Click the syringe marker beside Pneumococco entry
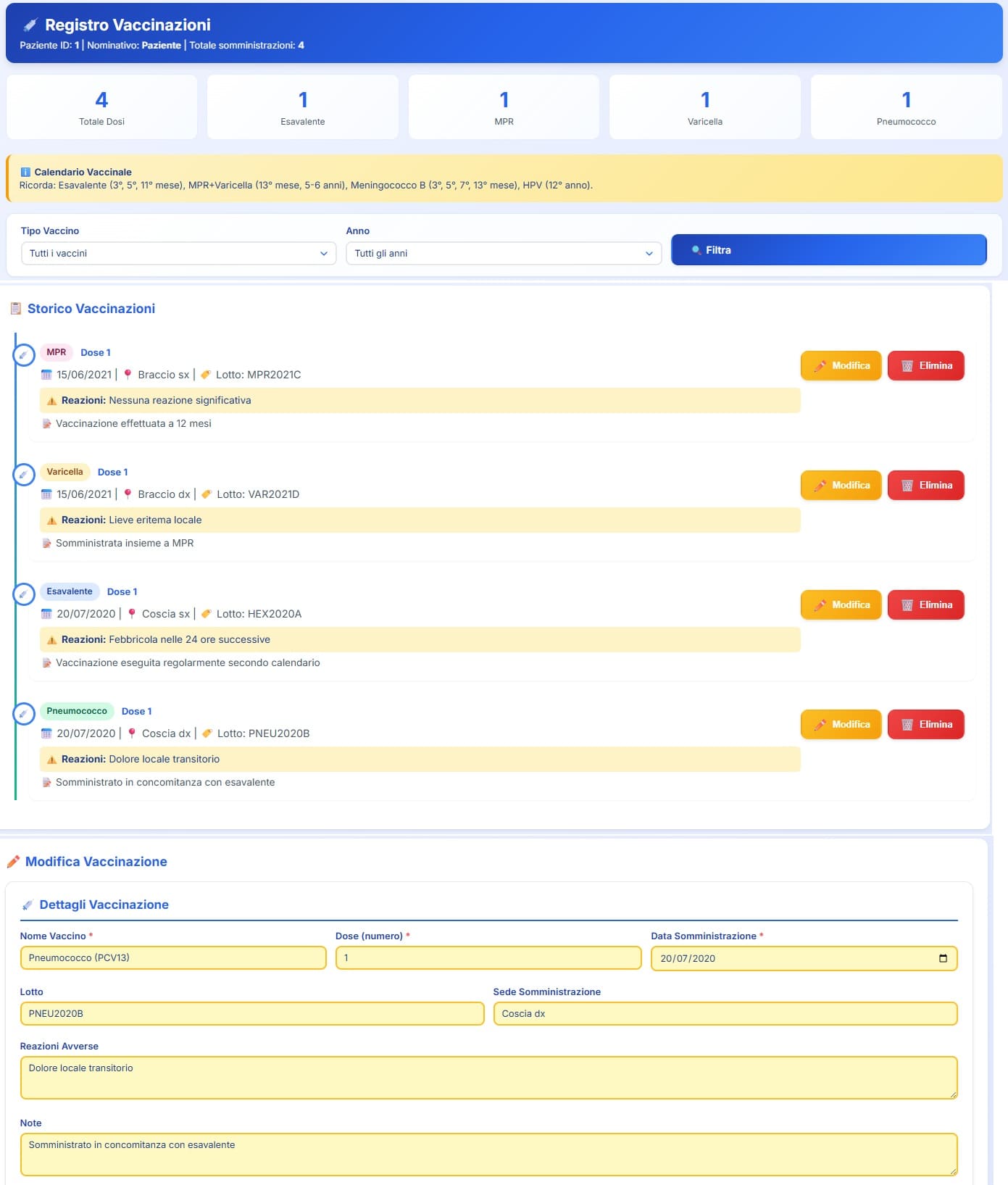 (24, 714)
